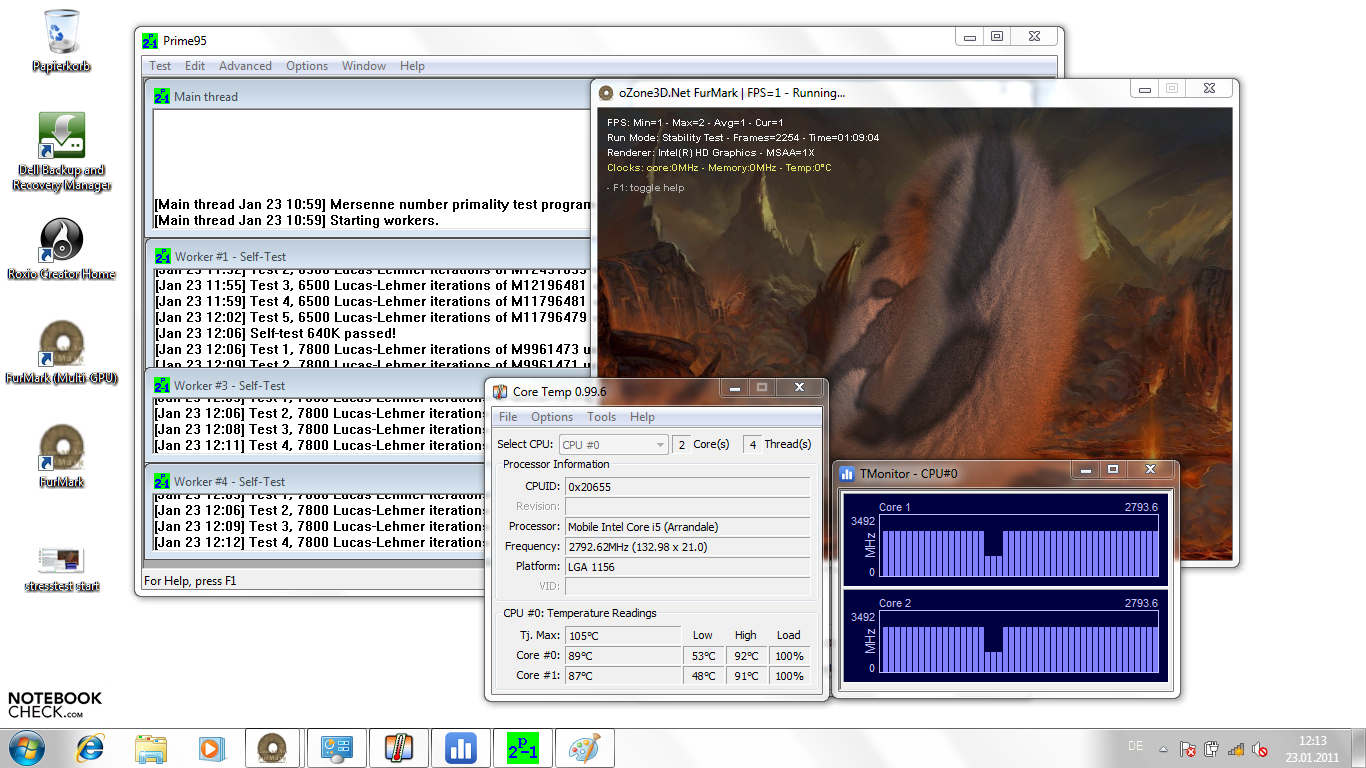This screenshot has width=1366, height=768.
Task: Click the Windows Start orb
Action: pyautogui.click(x=27, y=748)
